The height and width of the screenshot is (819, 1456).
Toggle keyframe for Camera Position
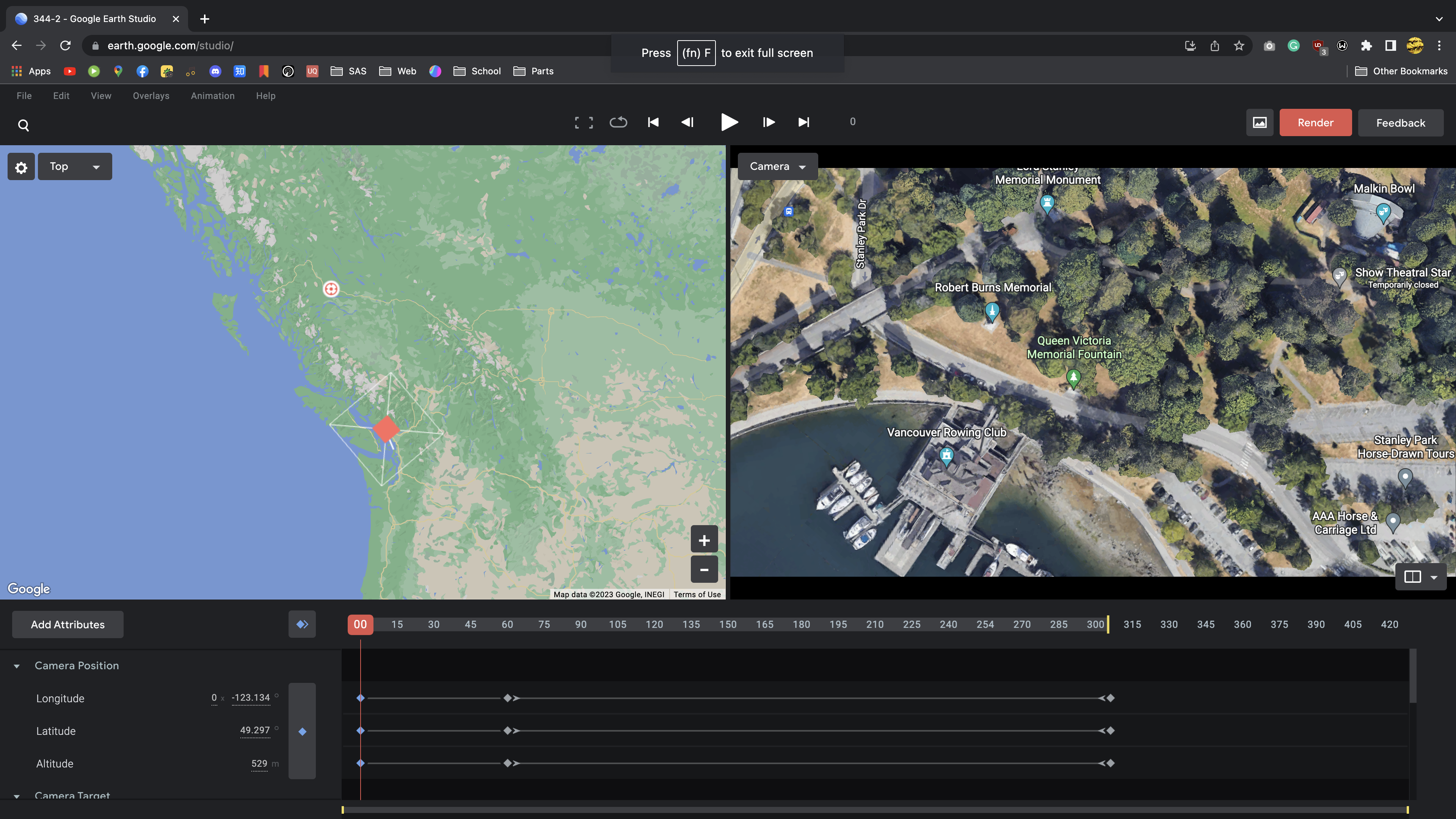[x=303, y=731]
